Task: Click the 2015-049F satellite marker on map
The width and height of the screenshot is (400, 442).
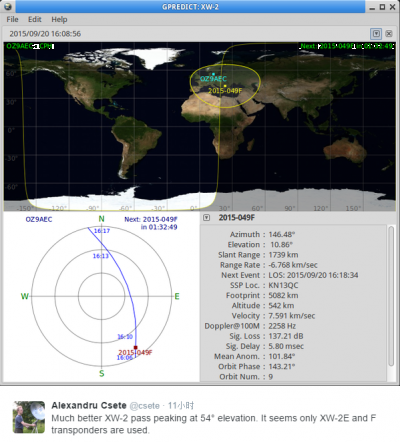Action: pos(225,86)
